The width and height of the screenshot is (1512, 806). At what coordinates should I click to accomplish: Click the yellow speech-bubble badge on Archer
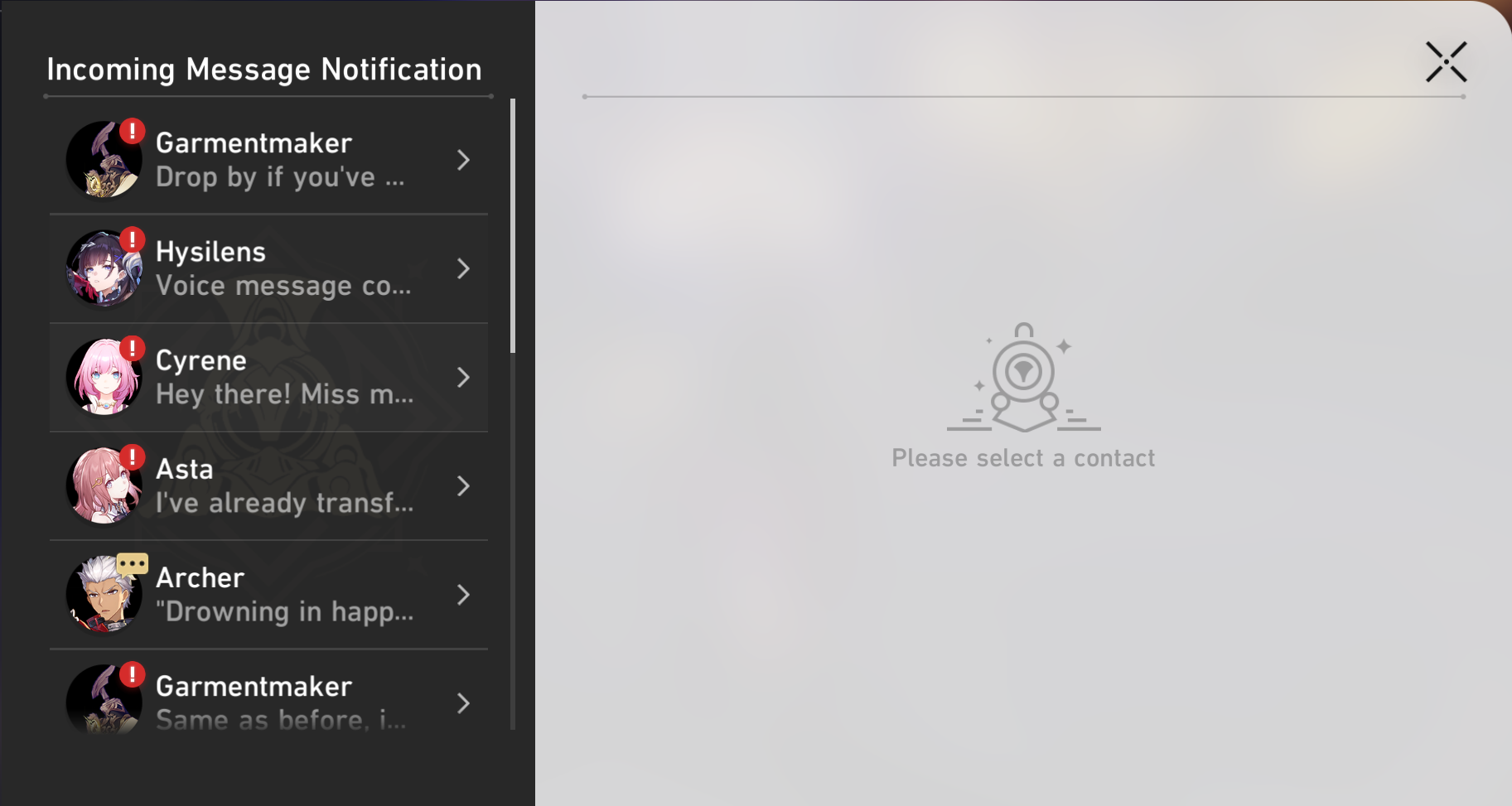click(x=133, y=564)
